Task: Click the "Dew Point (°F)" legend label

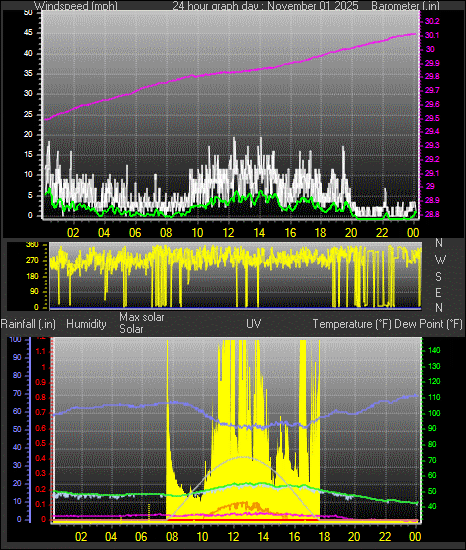Action: (428, 324)
